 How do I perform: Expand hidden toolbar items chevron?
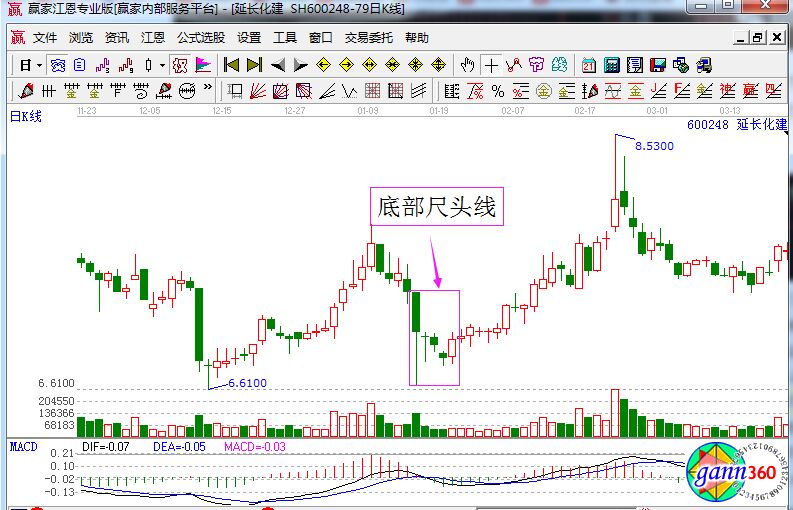(206, 91)
